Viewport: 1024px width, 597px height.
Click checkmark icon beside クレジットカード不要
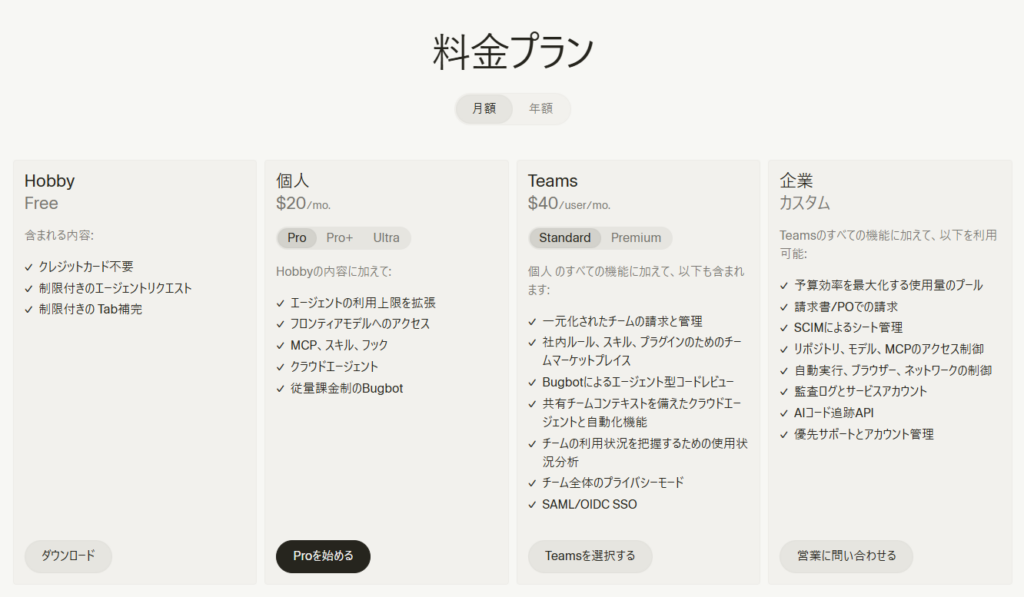29,267
